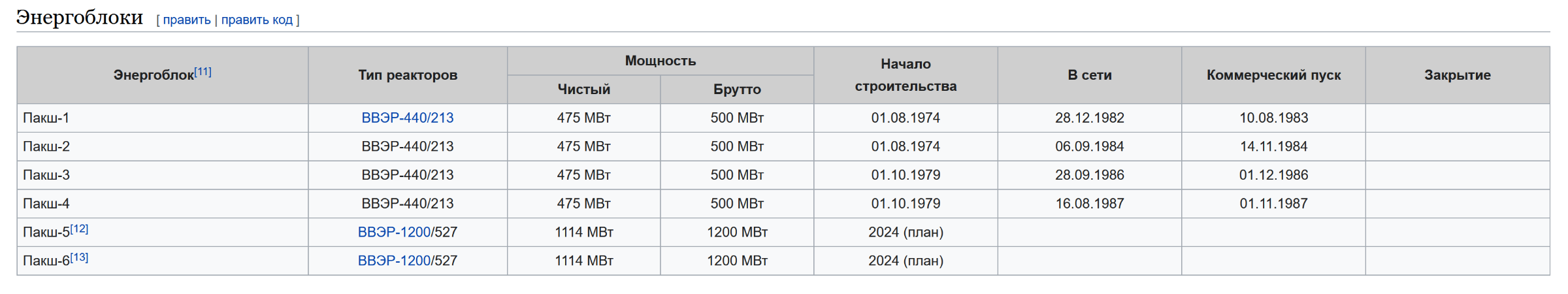1568x294 pixels.
Task: Open the ВВЭР-1200 link in Пакш-5 row
Action: 394,232
